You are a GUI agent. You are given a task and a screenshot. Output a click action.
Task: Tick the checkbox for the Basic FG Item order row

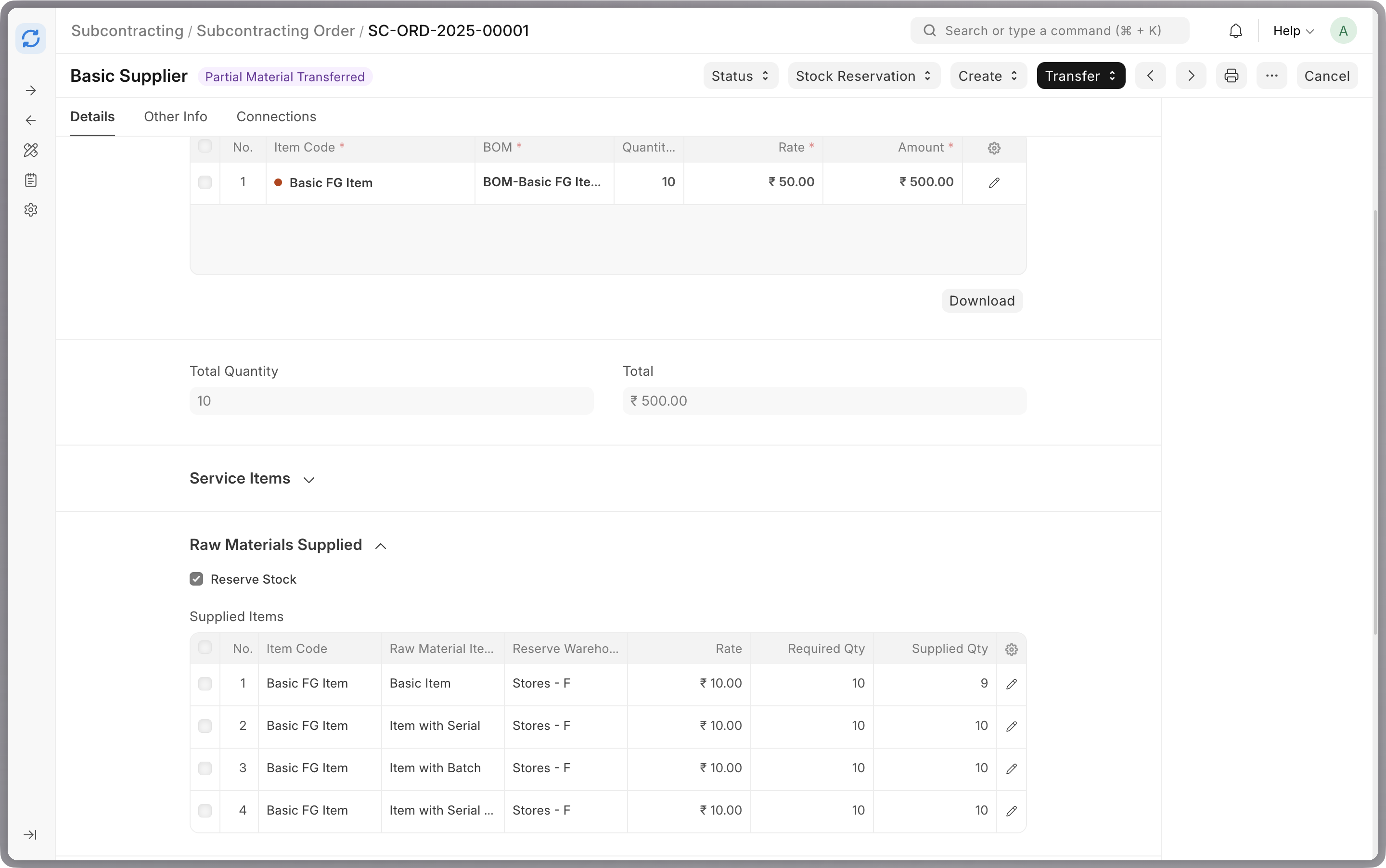click(x=205, y=182)
